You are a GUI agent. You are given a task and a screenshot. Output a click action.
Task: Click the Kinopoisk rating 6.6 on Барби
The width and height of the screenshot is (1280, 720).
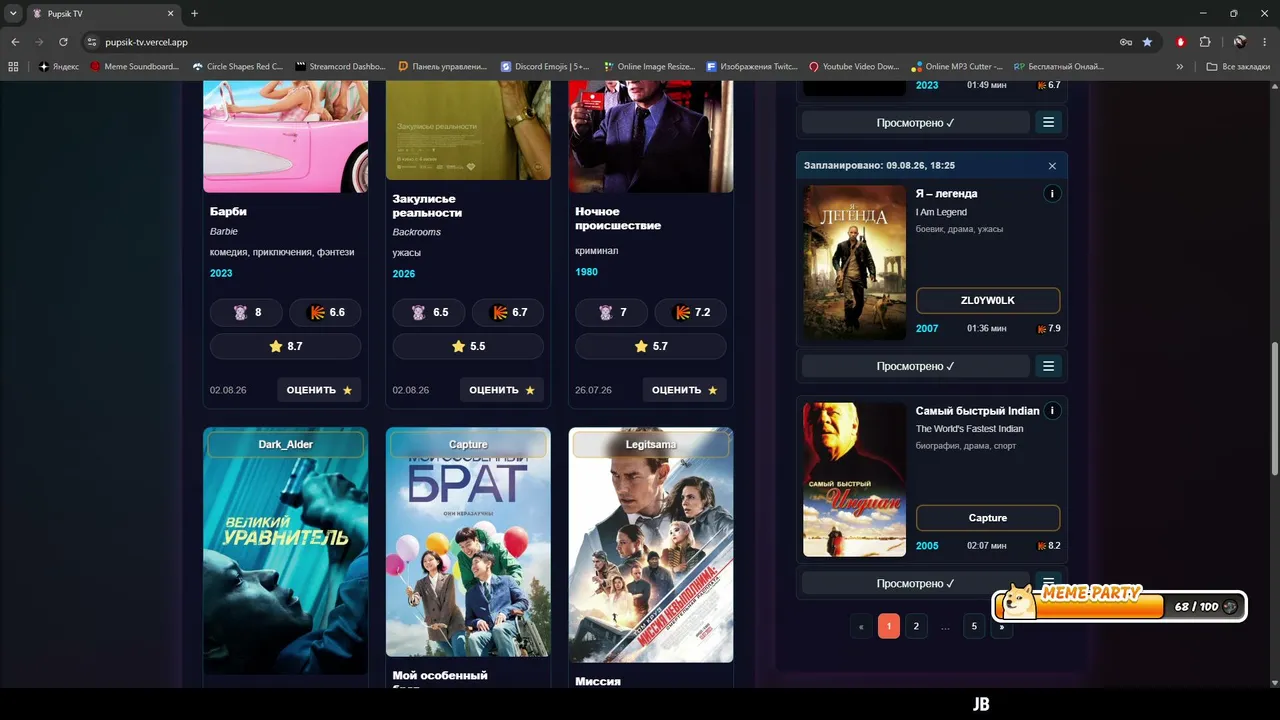325,312
